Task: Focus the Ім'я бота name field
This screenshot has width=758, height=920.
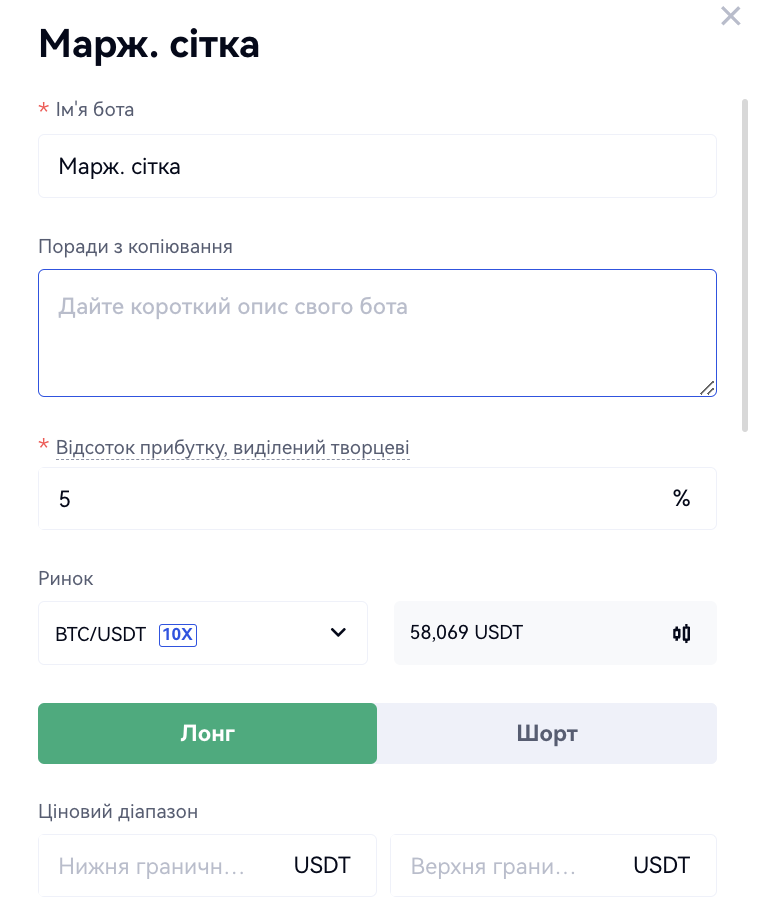Action: click(x=377, y=166)
